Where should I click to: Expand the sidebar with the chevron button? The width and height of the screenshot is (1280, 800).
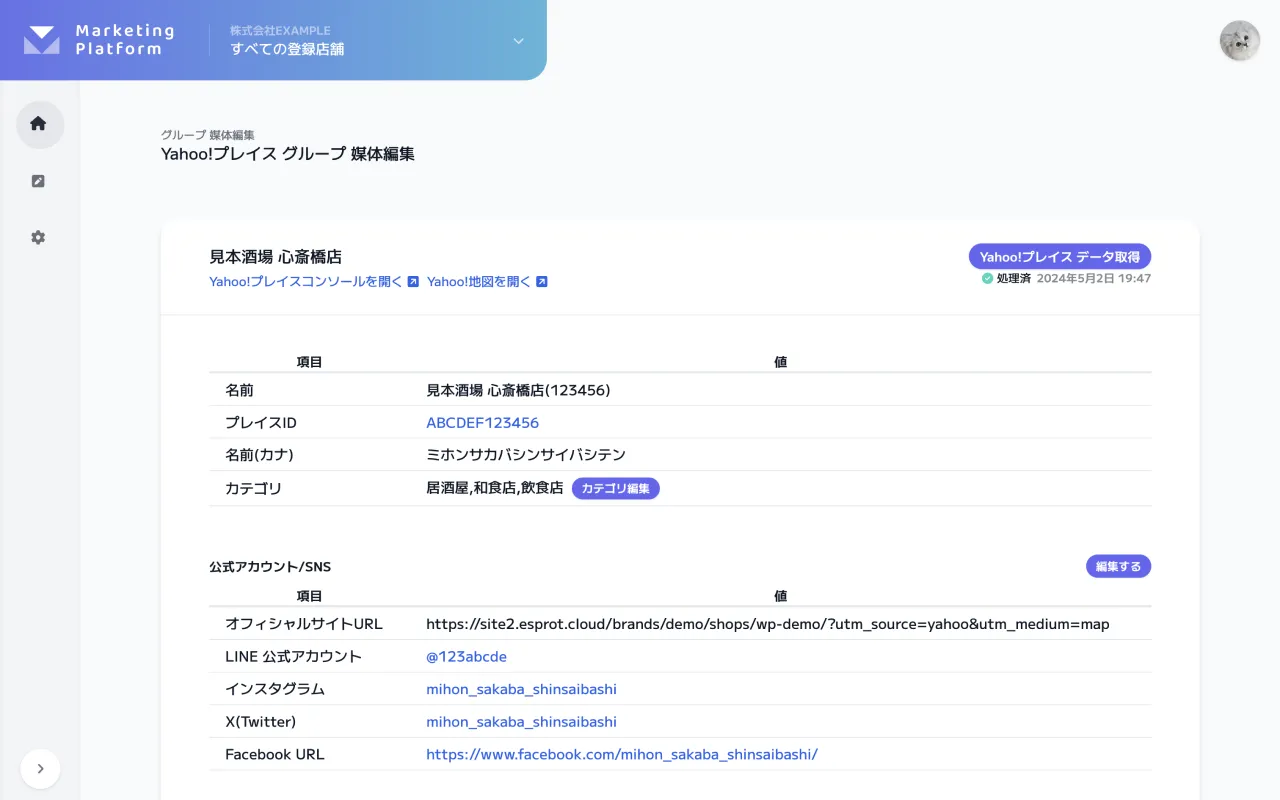pyautogui.click(x=40, y=769)
